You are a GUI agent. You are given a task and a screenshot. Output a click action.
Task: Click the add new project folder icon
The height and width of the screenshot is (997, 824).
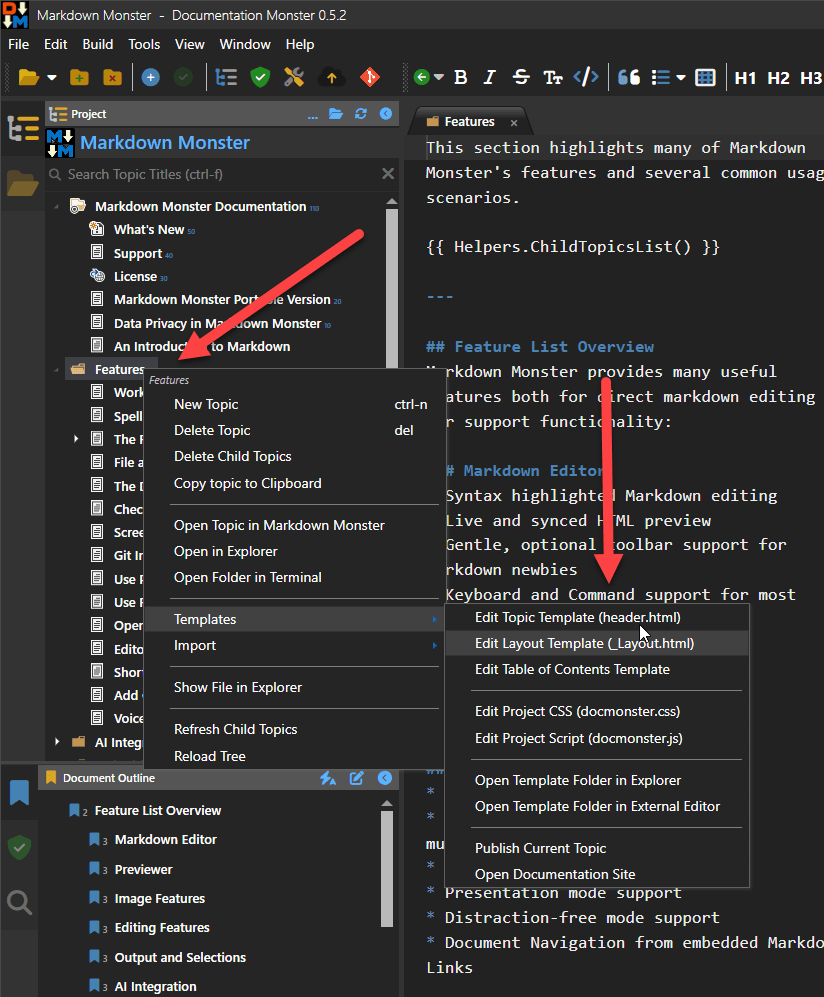click(x=79, y=78)
